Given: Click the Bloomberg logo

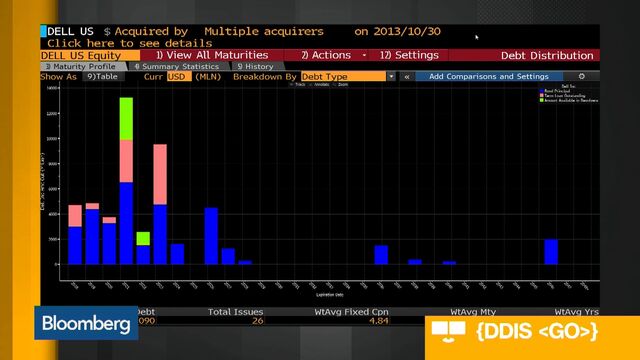Looking at the screenshot, I should coord(86,323).
